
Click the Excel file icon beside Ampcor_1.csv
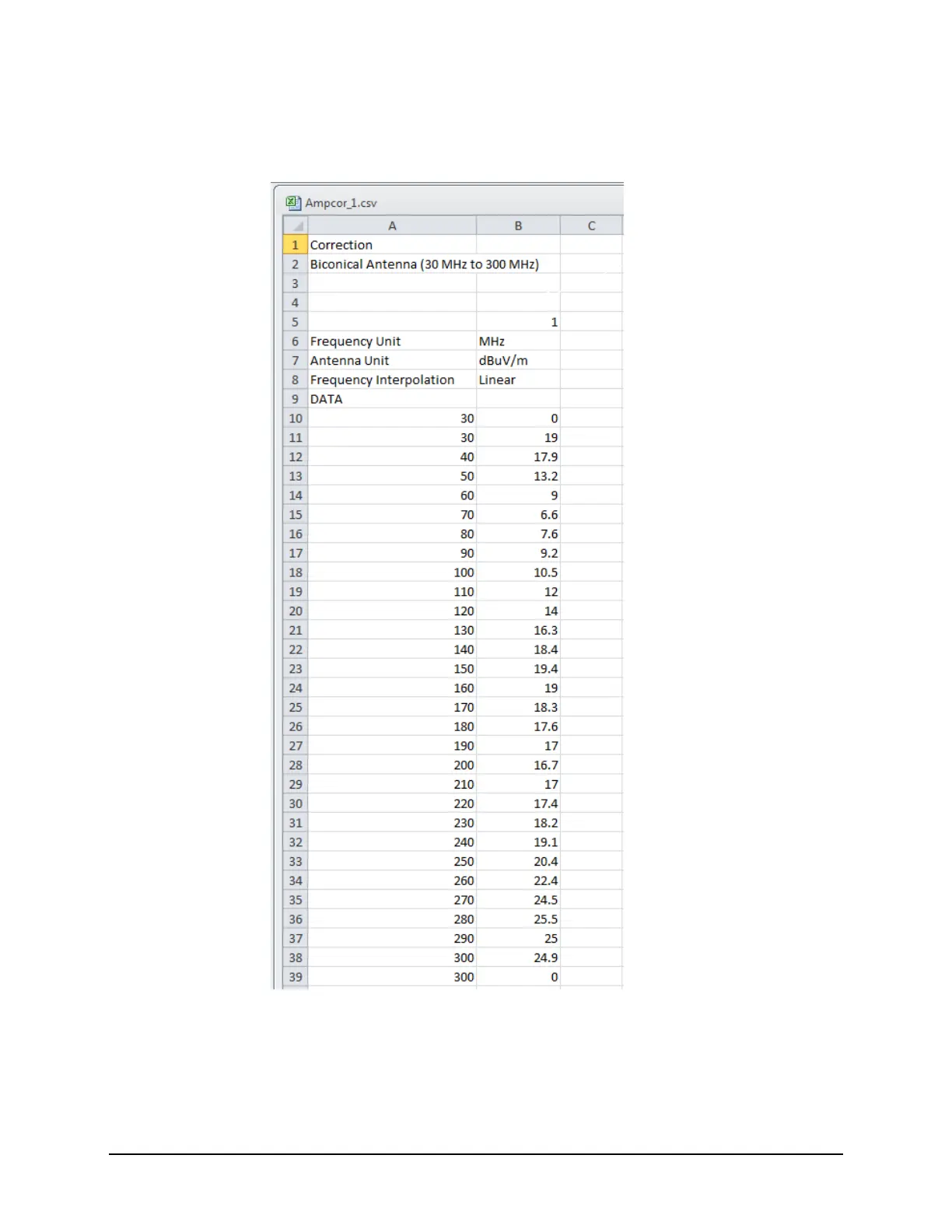click(293, 203)
